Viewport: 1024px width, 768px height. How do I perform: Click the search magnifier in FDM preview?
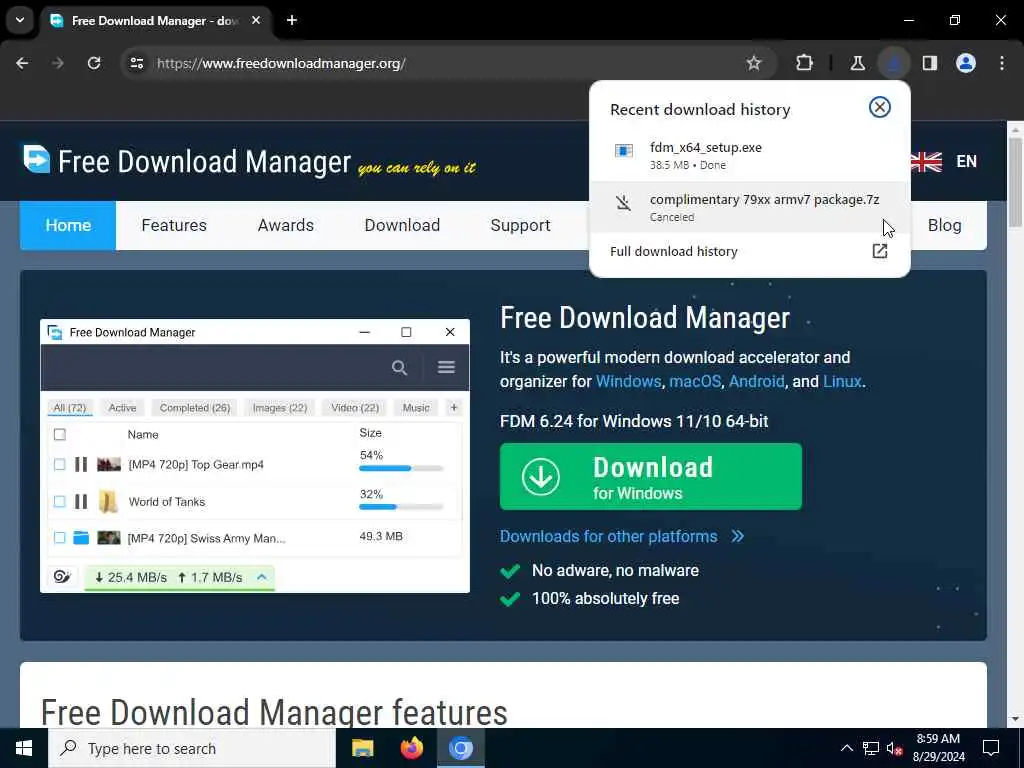[399, 368]
